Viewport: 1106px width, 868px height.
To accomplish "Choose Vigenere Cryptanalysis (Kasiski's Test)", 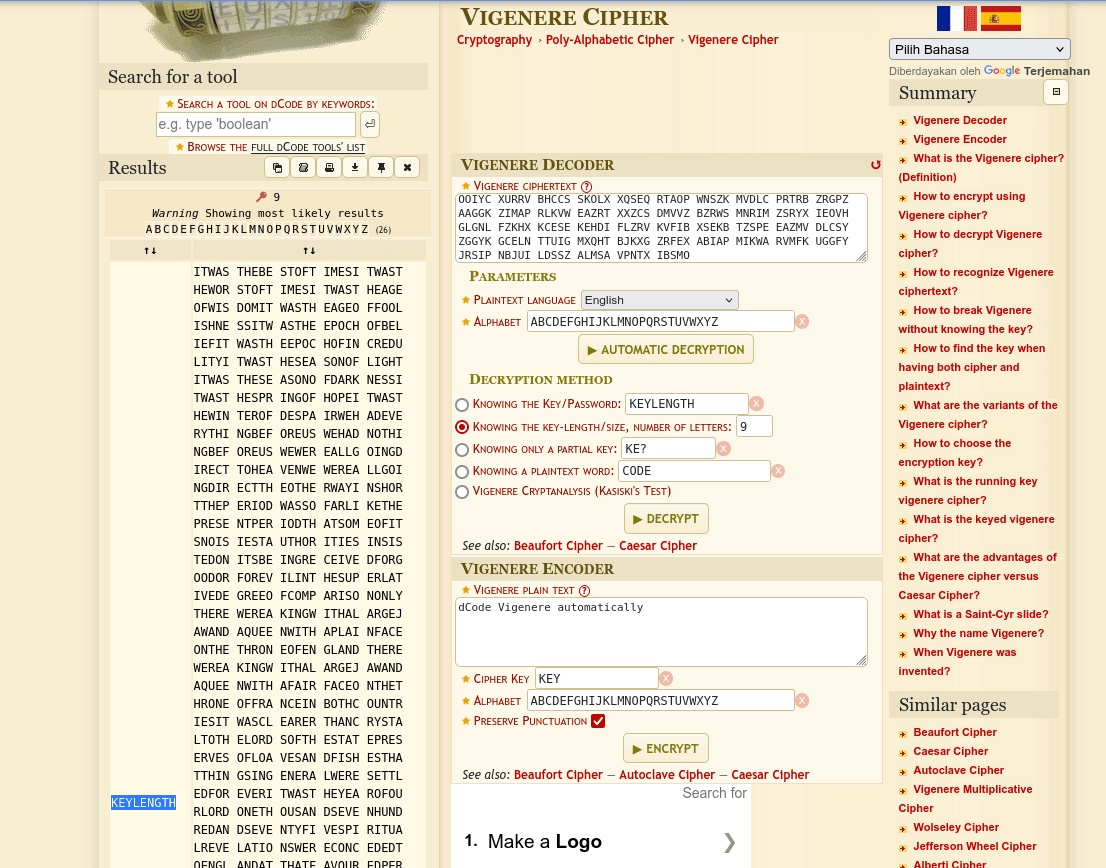I will 462,492.
